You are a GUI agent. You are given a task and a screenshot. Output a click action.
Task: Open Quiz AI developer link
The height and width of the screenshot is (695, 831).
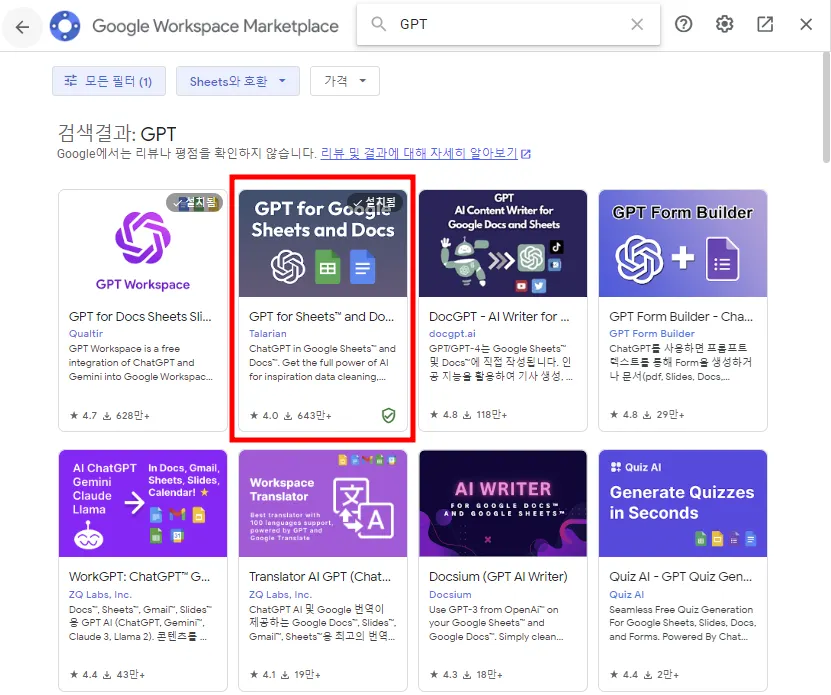626,595
